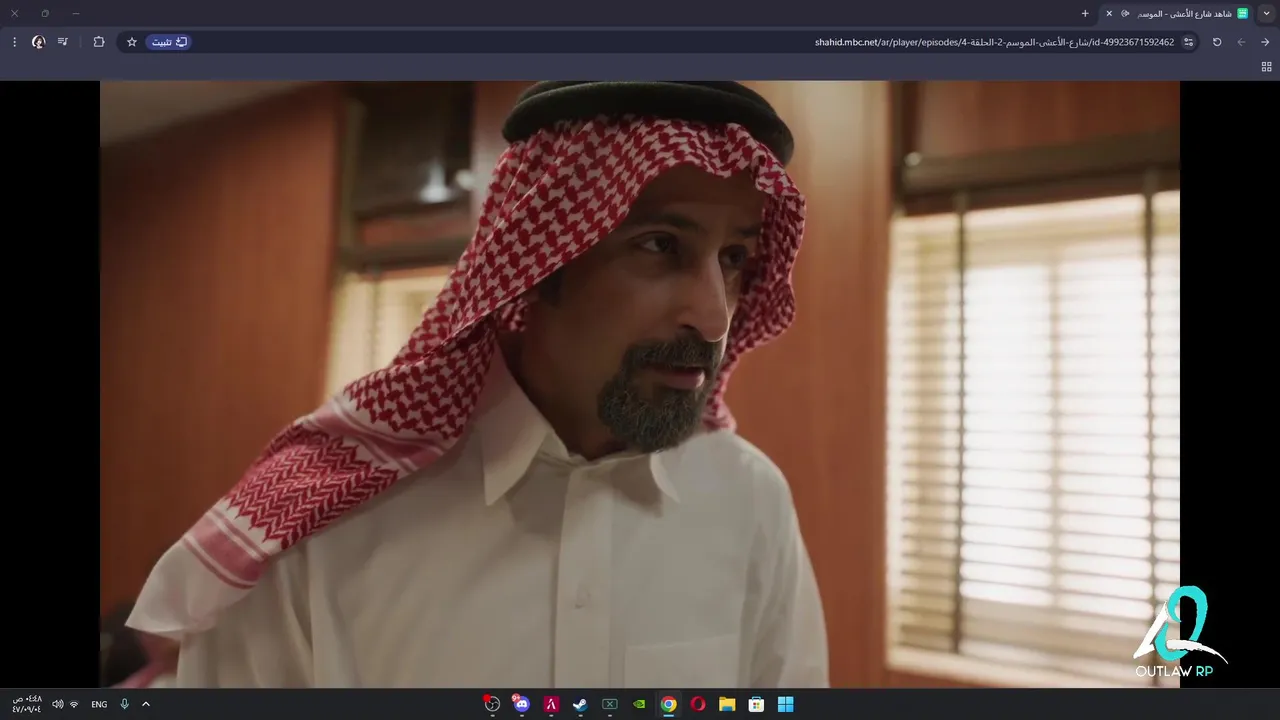Open the tab search dropdown arrow

(1267, 13)
